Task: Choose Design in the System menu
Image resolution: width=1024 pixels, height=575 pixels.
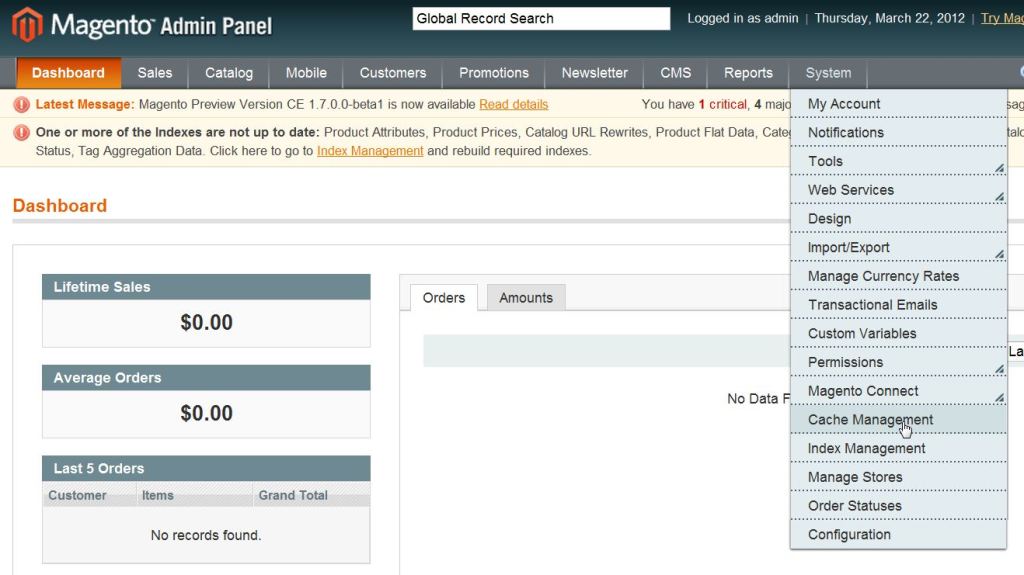Action: pos(898,219)
